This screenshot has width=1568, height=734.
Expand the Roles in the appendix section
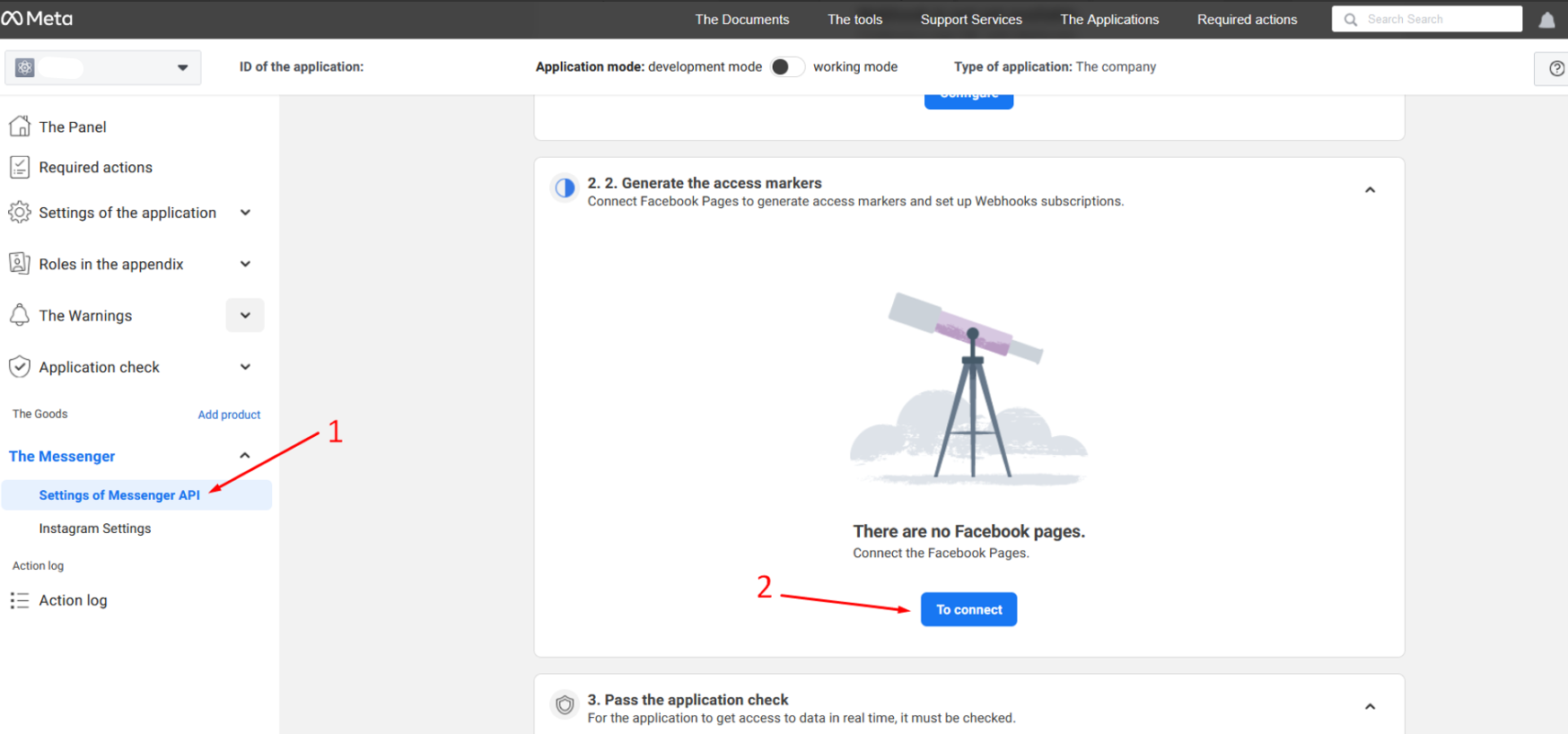(245, 264)
